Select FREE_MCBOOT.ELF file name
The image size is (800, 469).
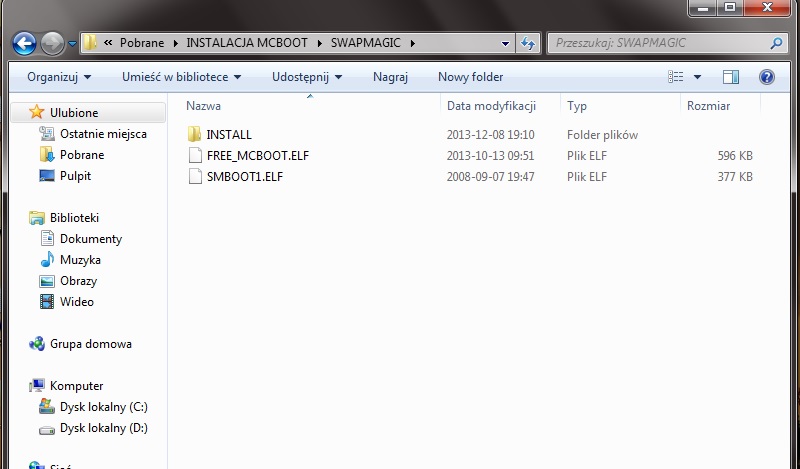pyautogui.click(x=258, y=156)
